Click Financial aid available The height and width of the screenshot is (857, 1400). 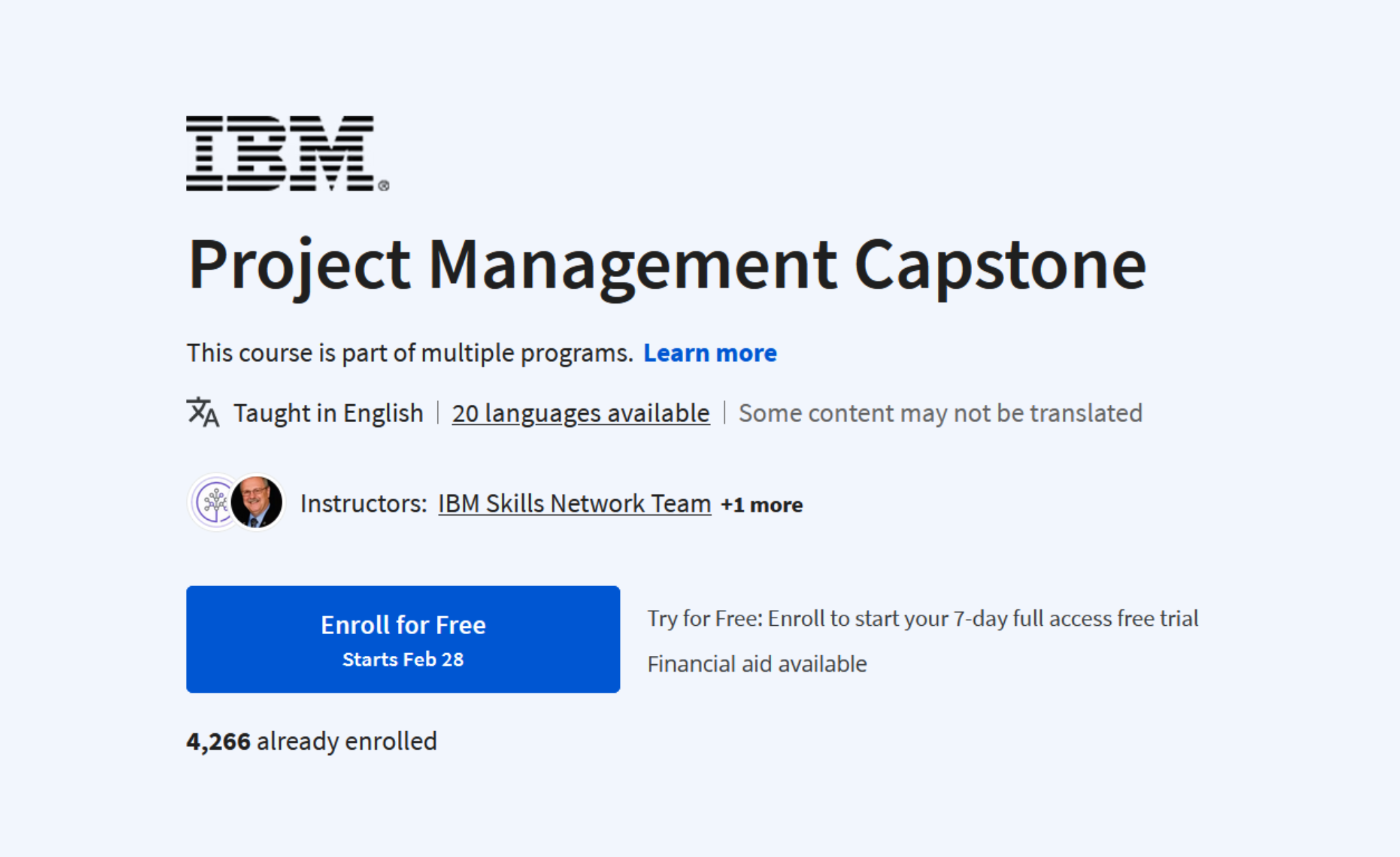757,663
